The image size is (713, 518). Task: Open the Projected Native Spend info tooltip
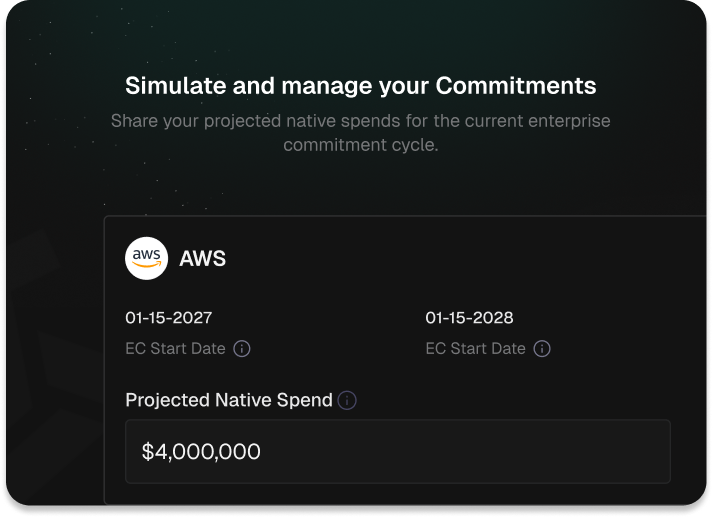[347, 401]
